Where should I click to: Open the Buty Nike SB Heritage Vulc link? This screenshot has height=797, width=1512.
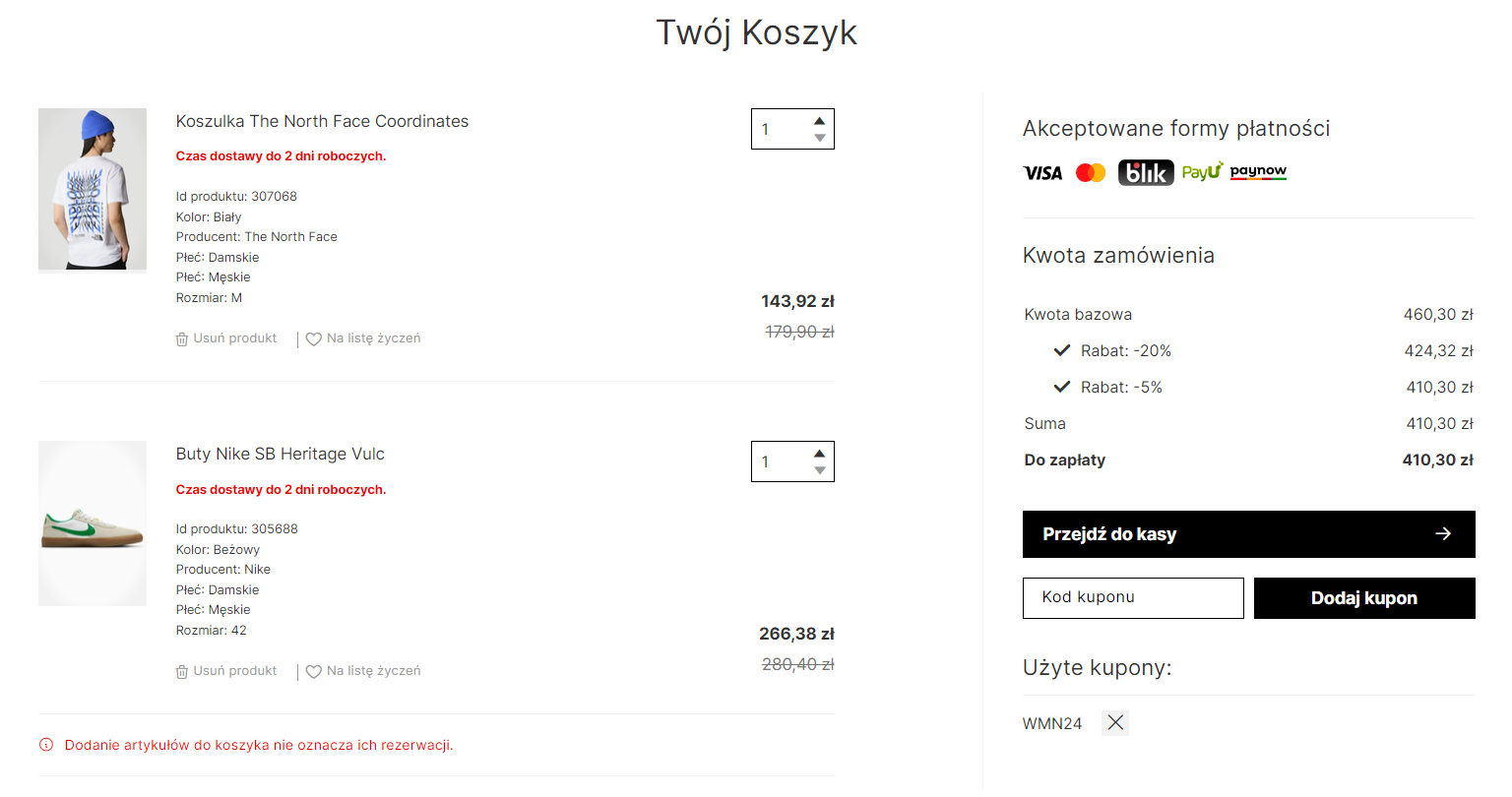click(281, 454)
